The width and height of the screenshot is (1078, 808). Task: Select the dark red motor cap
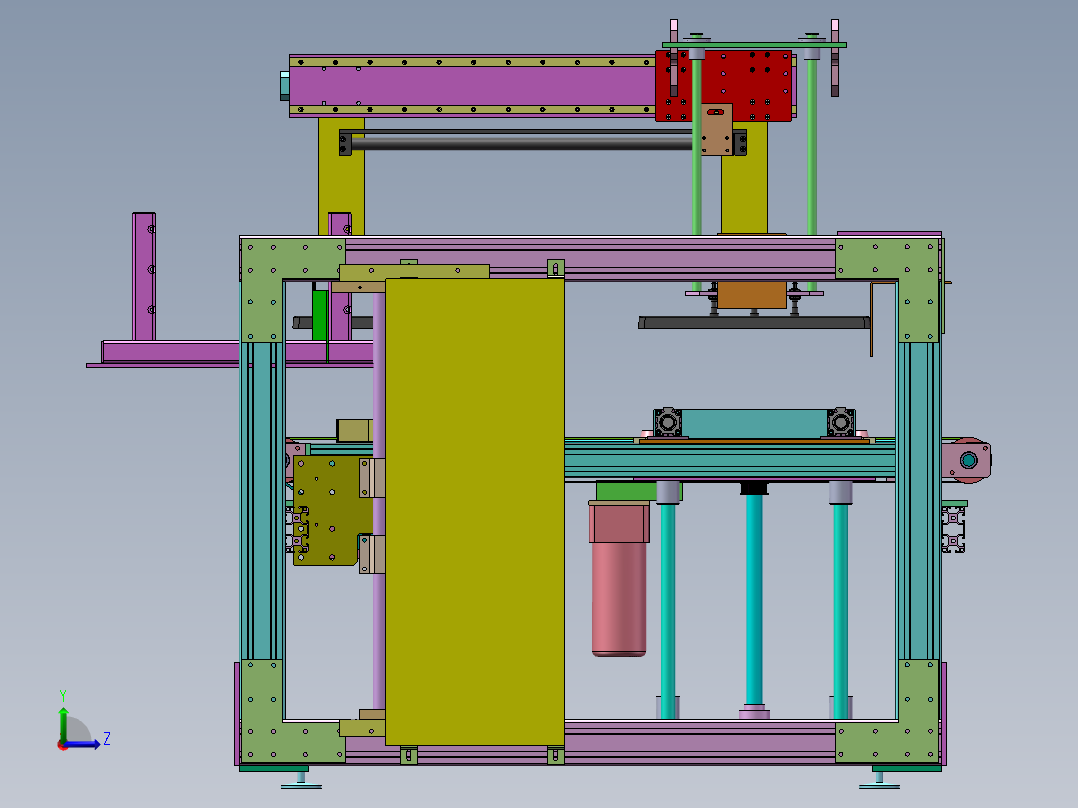619,522
